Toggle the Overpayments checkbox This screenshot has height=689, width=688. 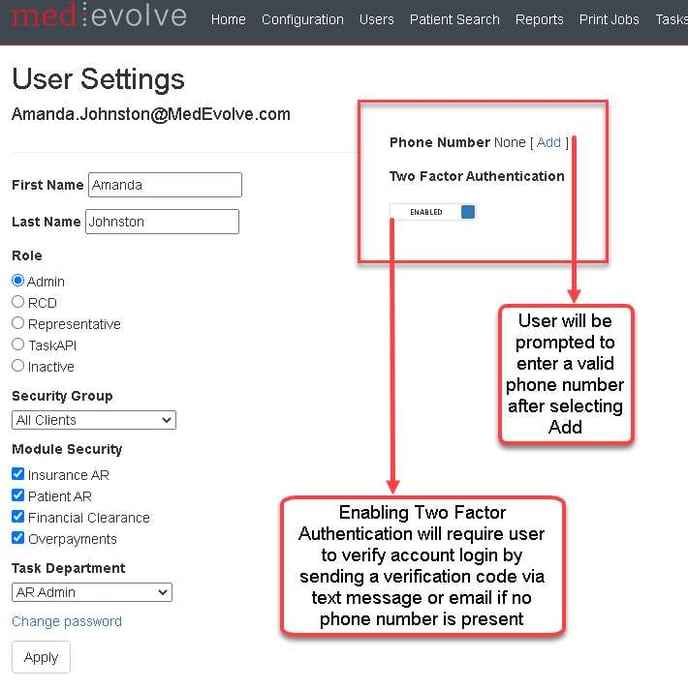coord(18,538)
